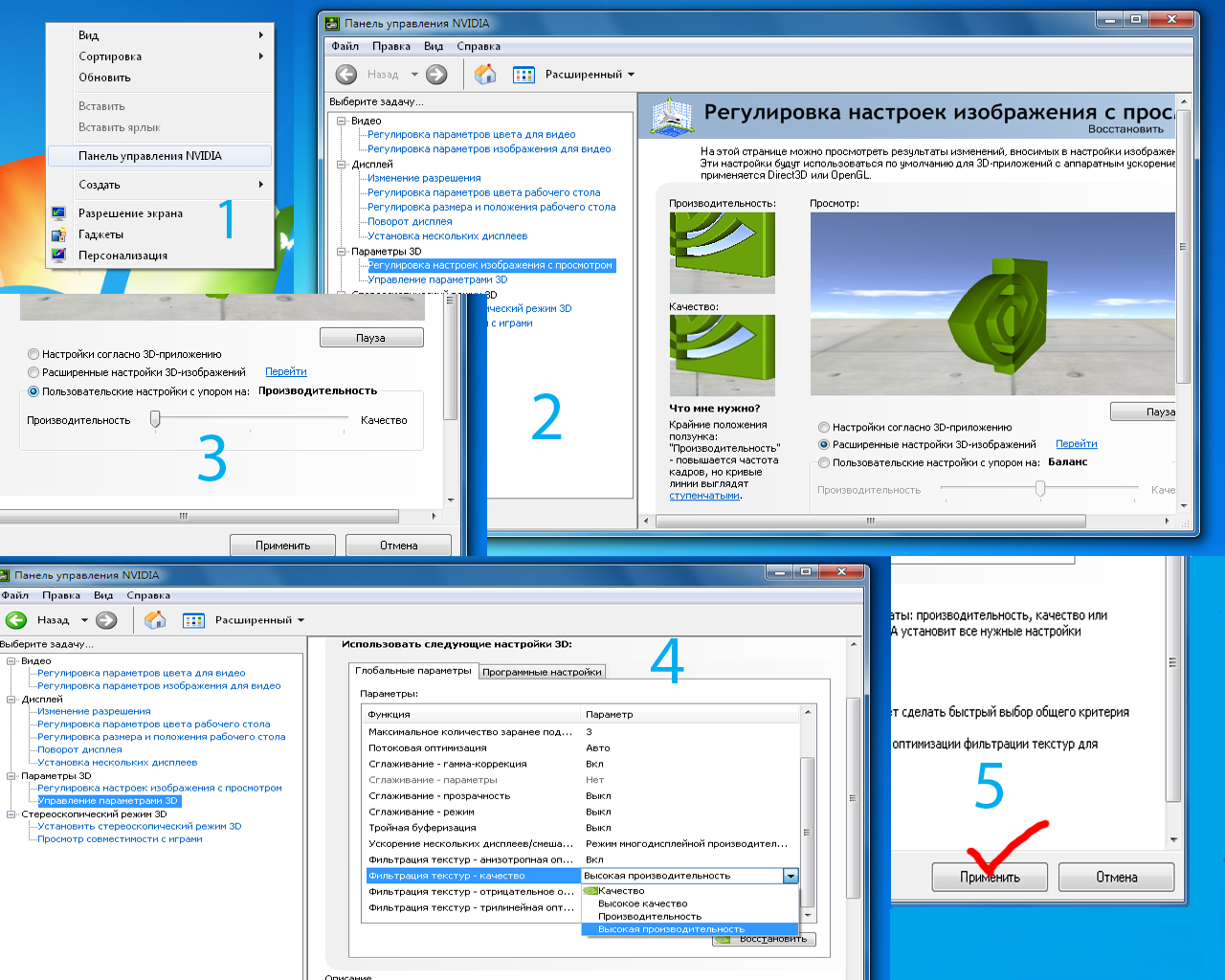Click the Отмена button in panel 5
Viewport: 1225px width, 980px height.
1117,878
